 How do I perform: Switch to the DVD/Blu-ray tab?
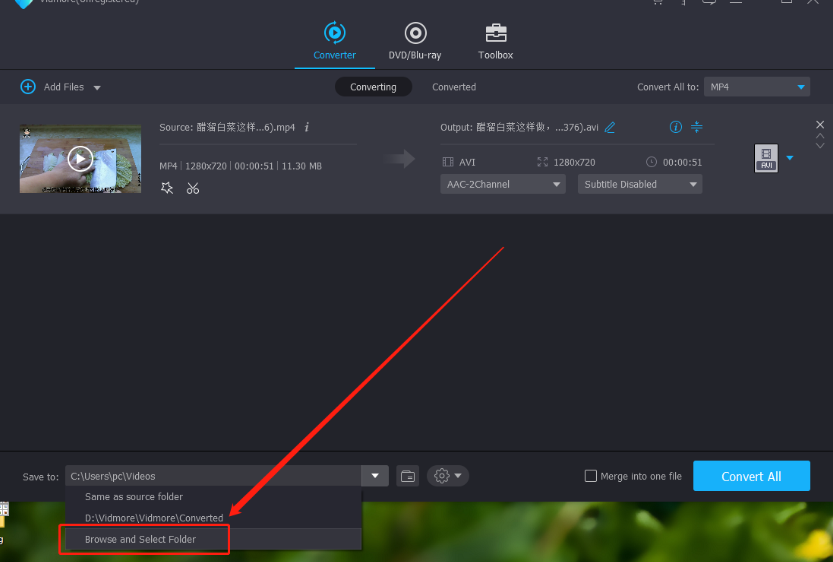click(x=415, y=41)
